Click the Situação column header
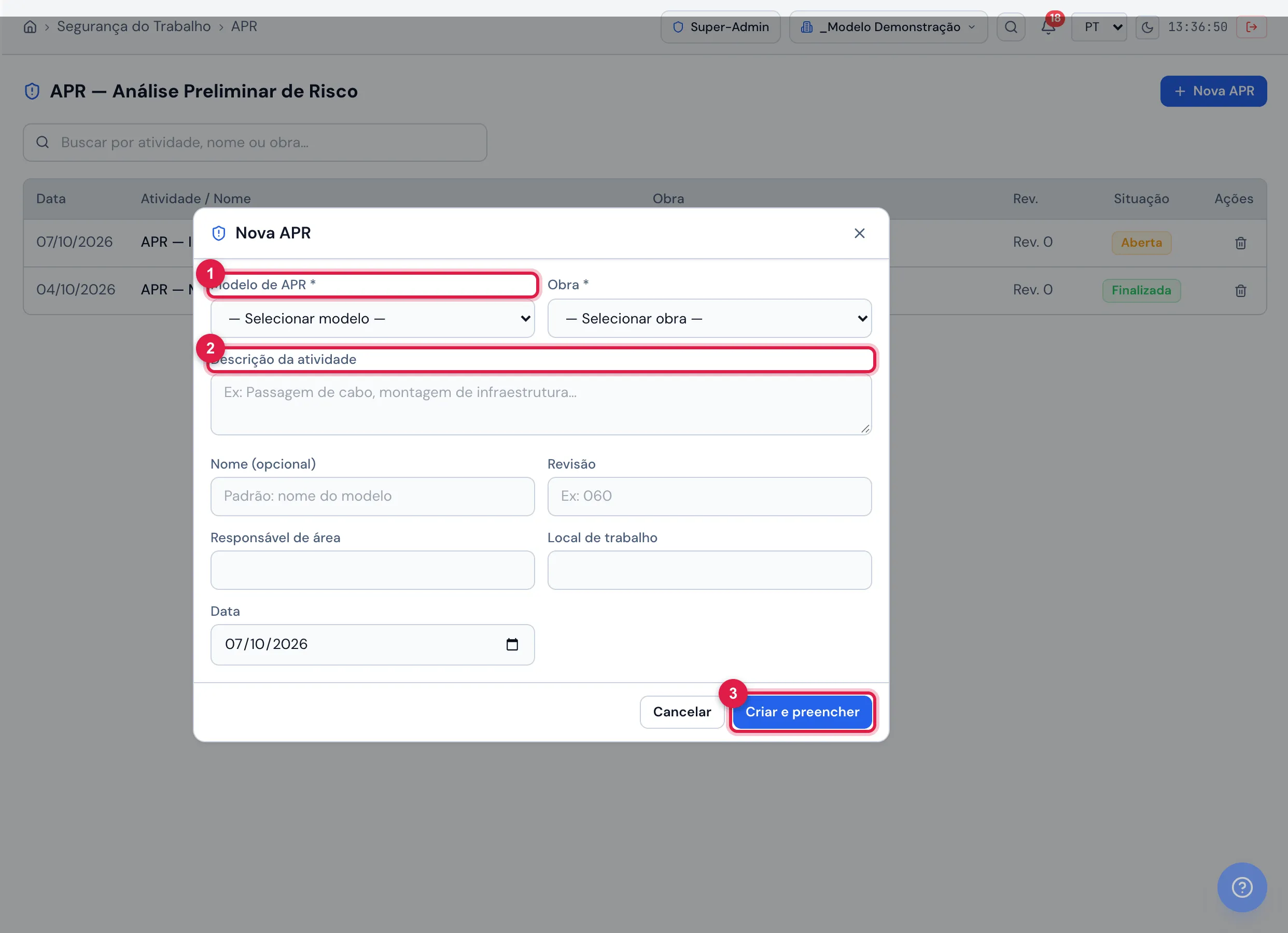Image resolution: width=1288 pixels, height=933 pixels. pyautogui.click(x=1141, y=199)
